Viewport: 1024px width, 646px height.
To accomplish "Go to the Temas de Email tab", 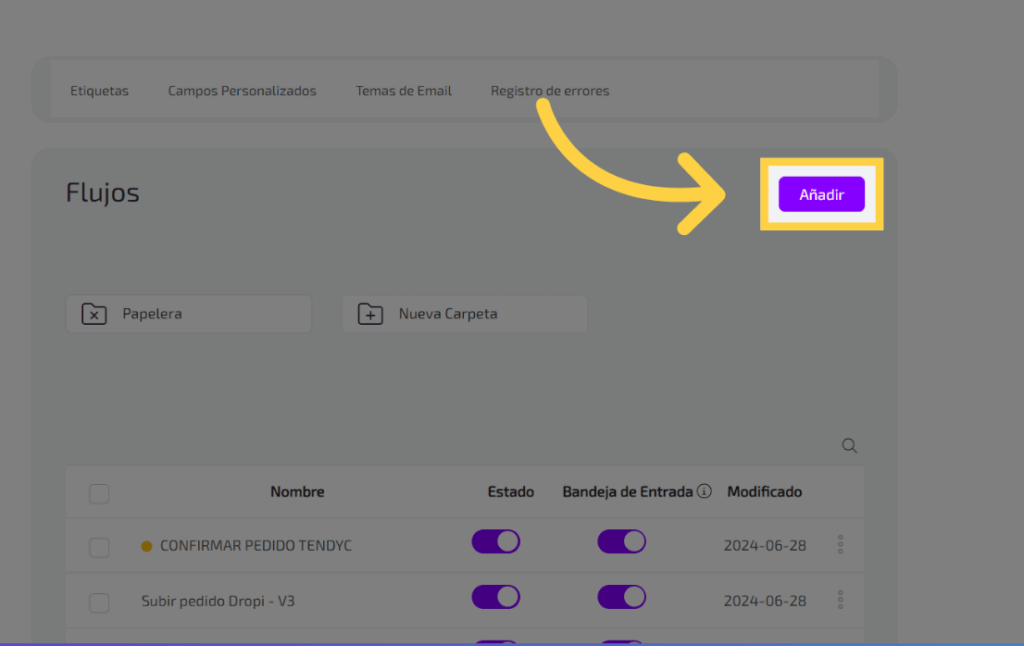I will point(403,91).
